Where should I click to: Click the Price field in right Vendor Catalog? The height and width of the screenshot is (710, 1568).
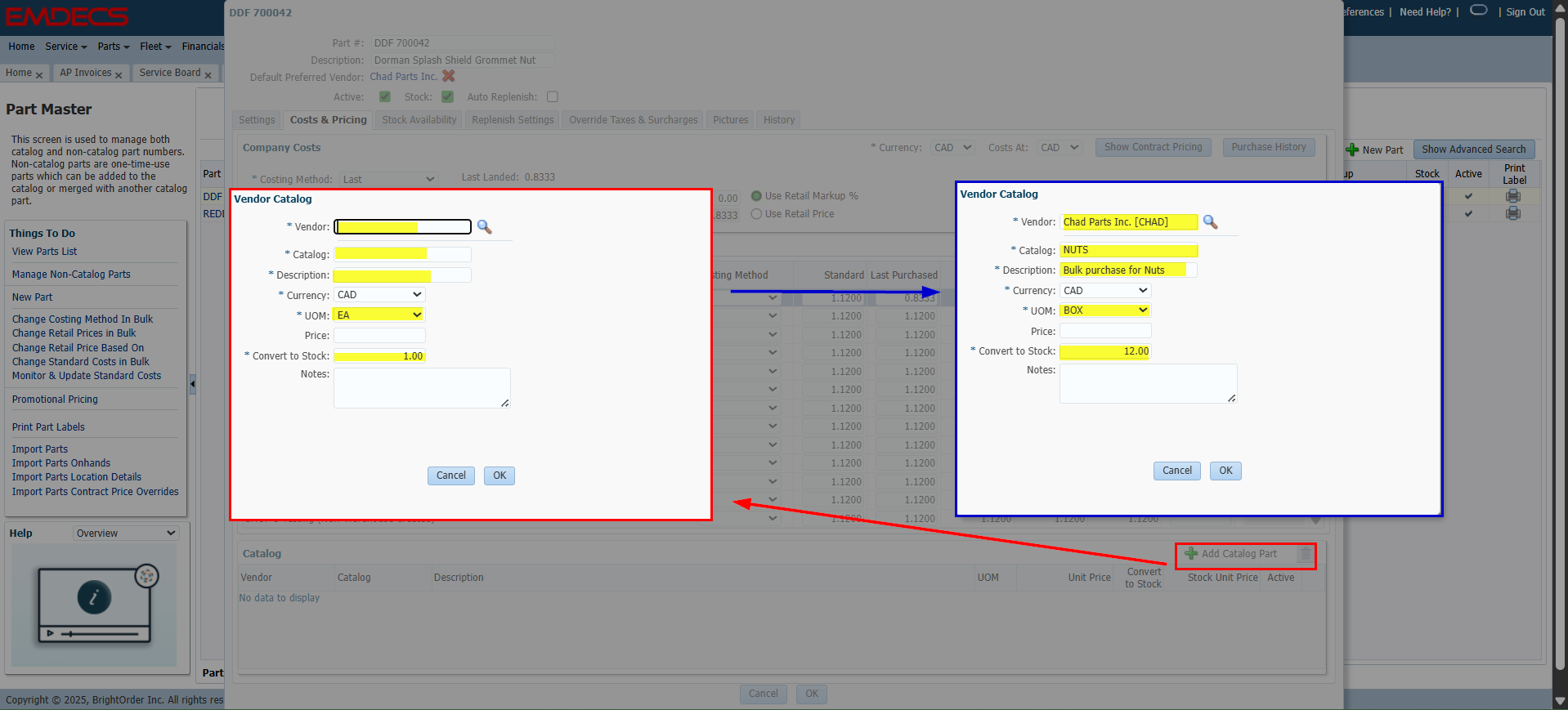[x=1105, y=332]
